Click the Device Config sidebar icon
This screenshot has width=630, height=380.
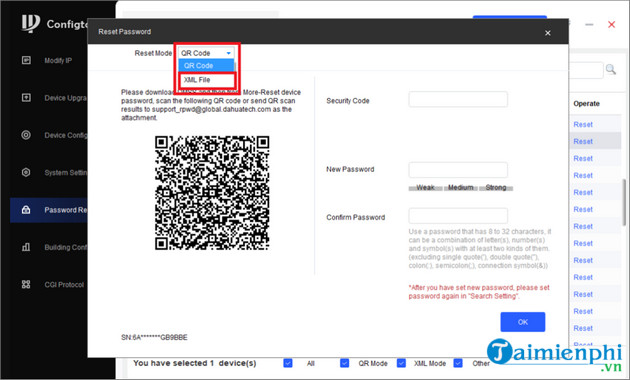point(26,135)
